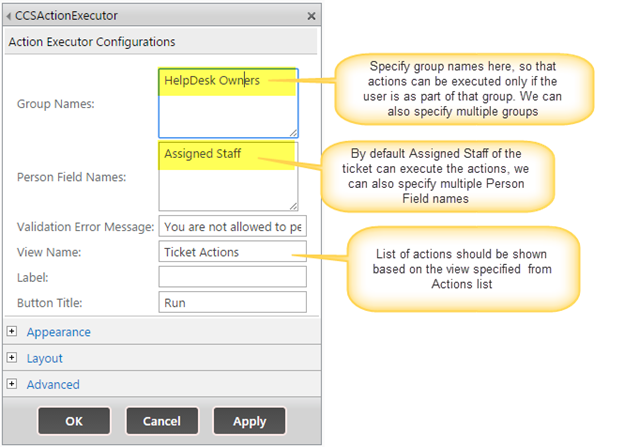
Task: Expand Advanced section with plus icon
Action: [12, 384]
